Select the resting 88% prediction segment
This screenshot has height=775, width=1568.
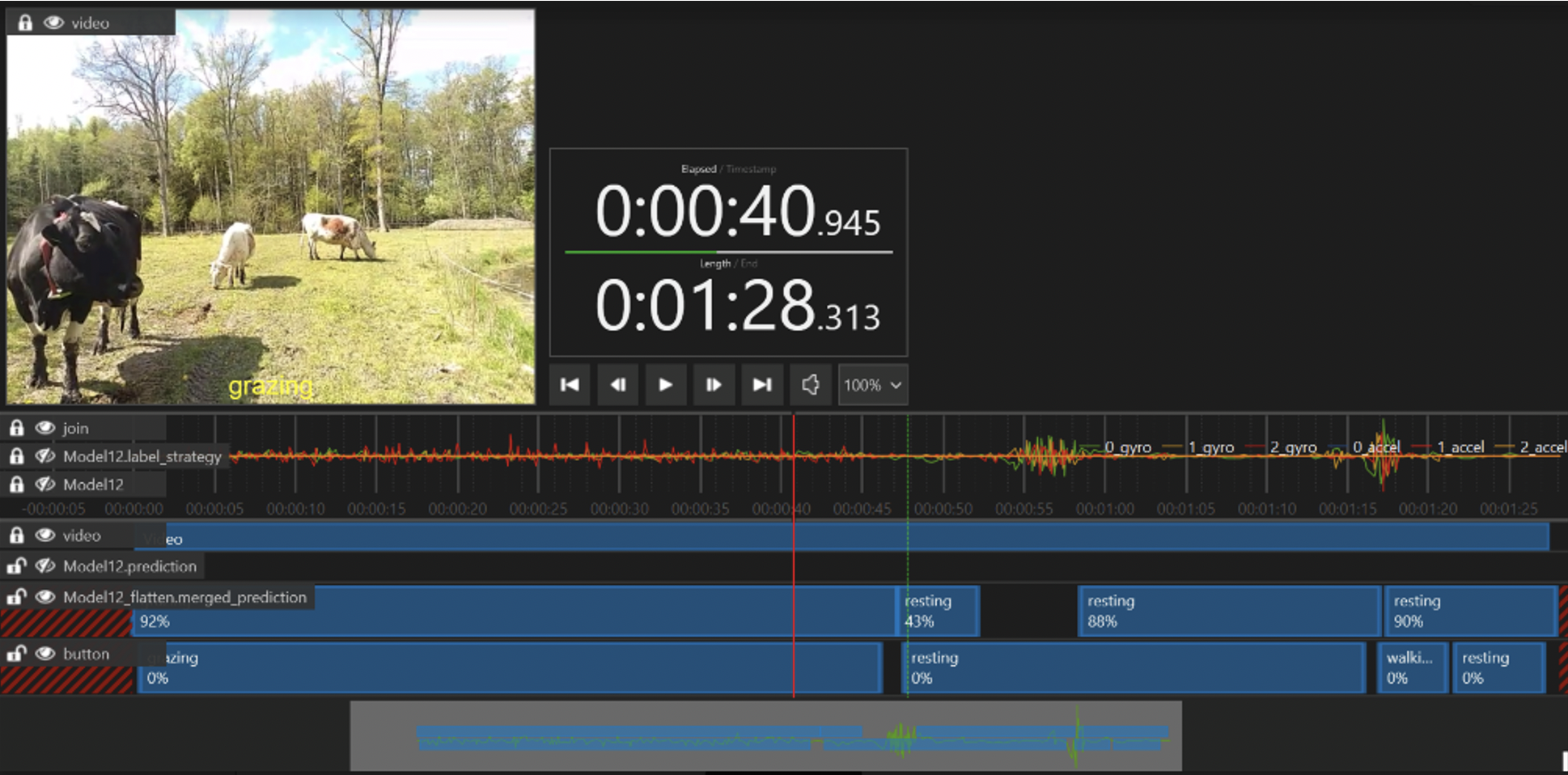click(1229, 611)
